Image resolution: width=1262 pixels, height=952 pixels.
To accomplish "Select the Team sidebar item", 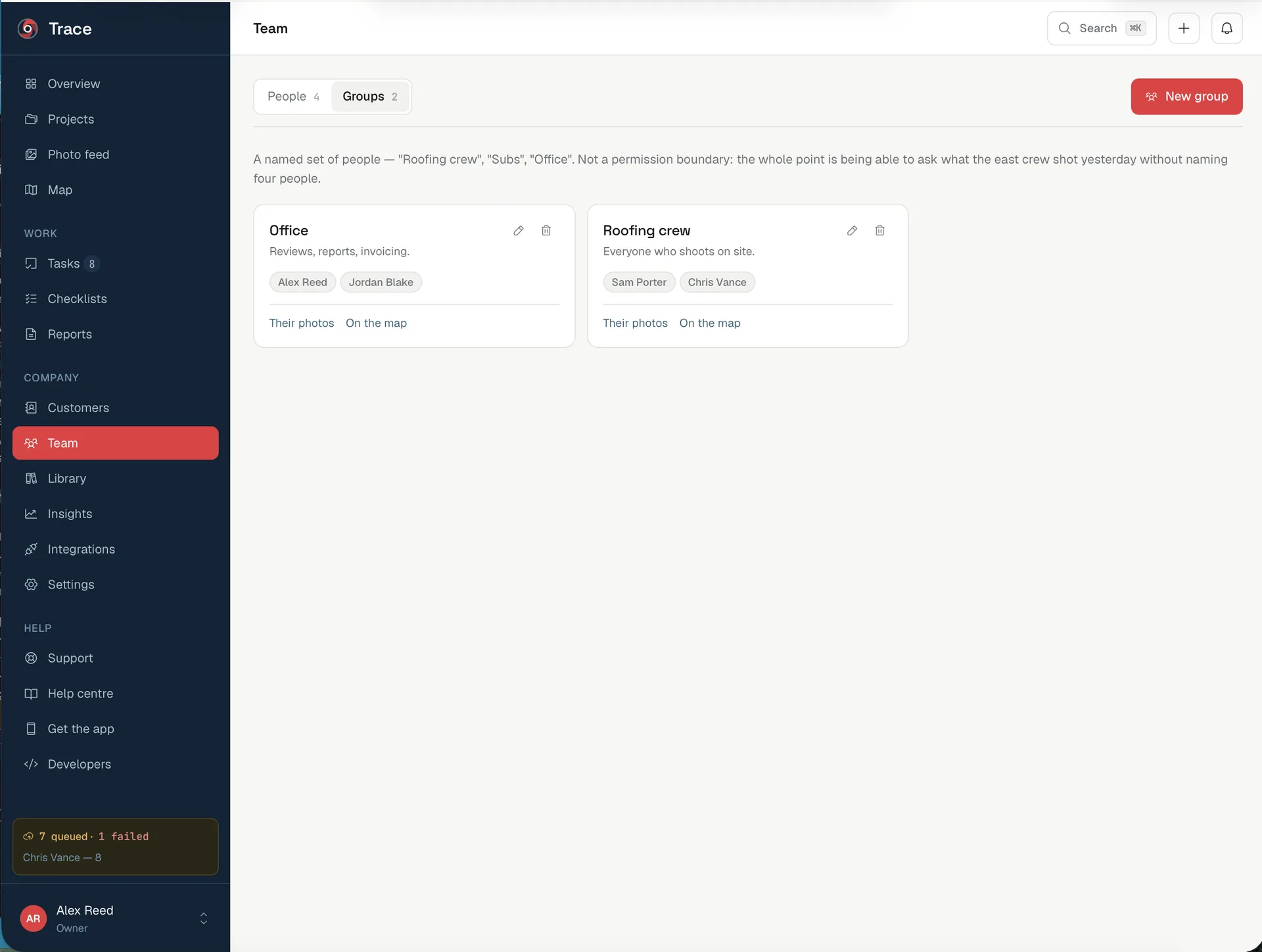I will (116, 443).
